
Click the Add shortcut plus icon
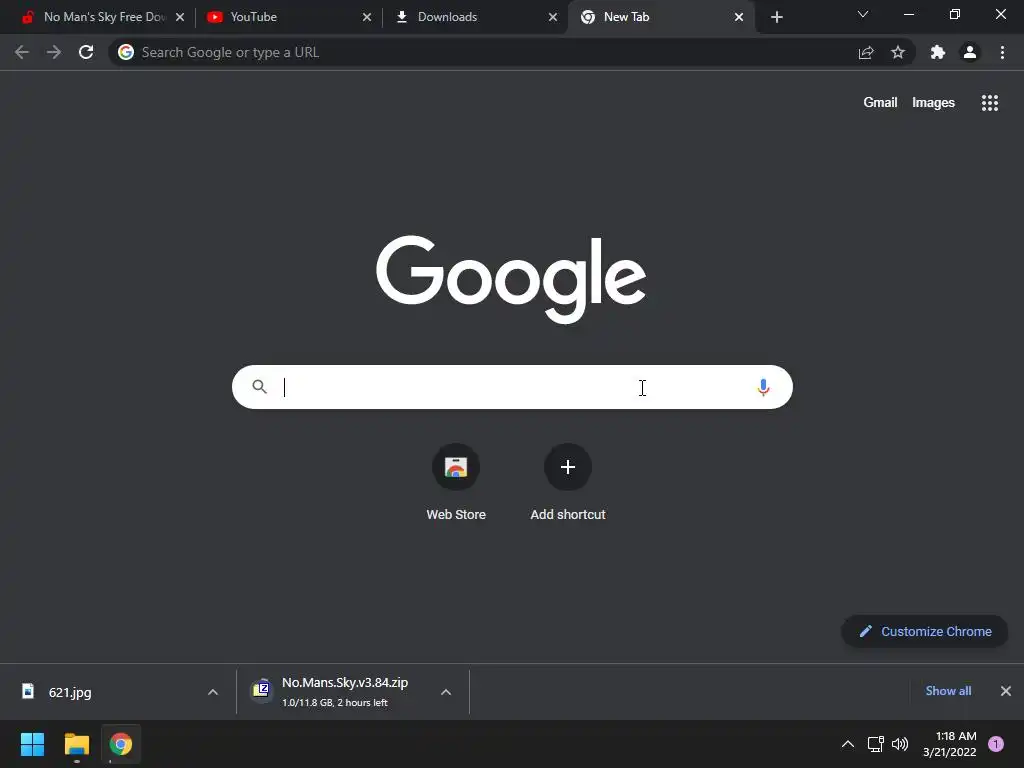[x=568, y=467]
